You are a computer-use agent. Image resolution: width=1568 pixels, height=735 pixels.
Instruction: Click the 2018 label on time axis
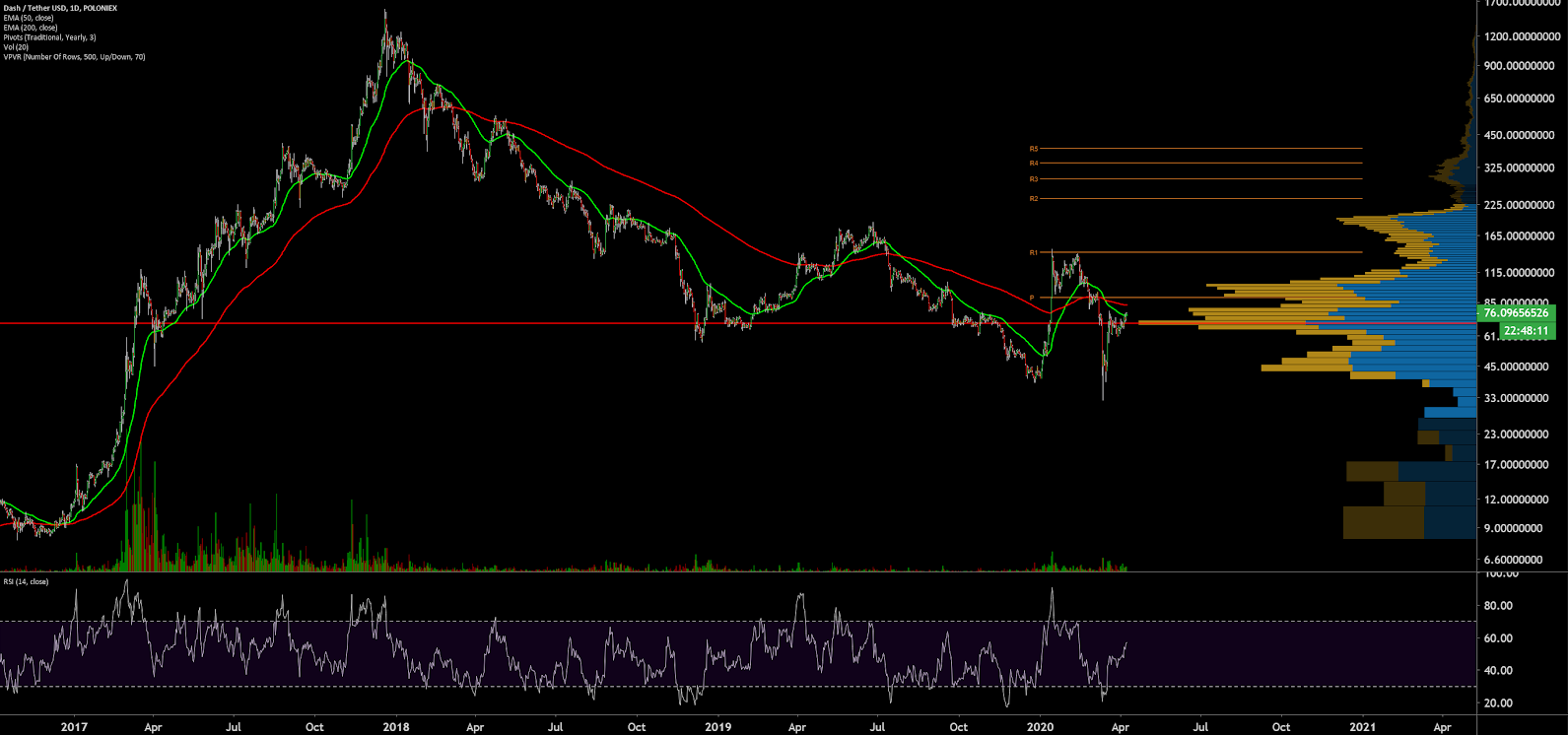pyautogui.click(x=396, y=727)
